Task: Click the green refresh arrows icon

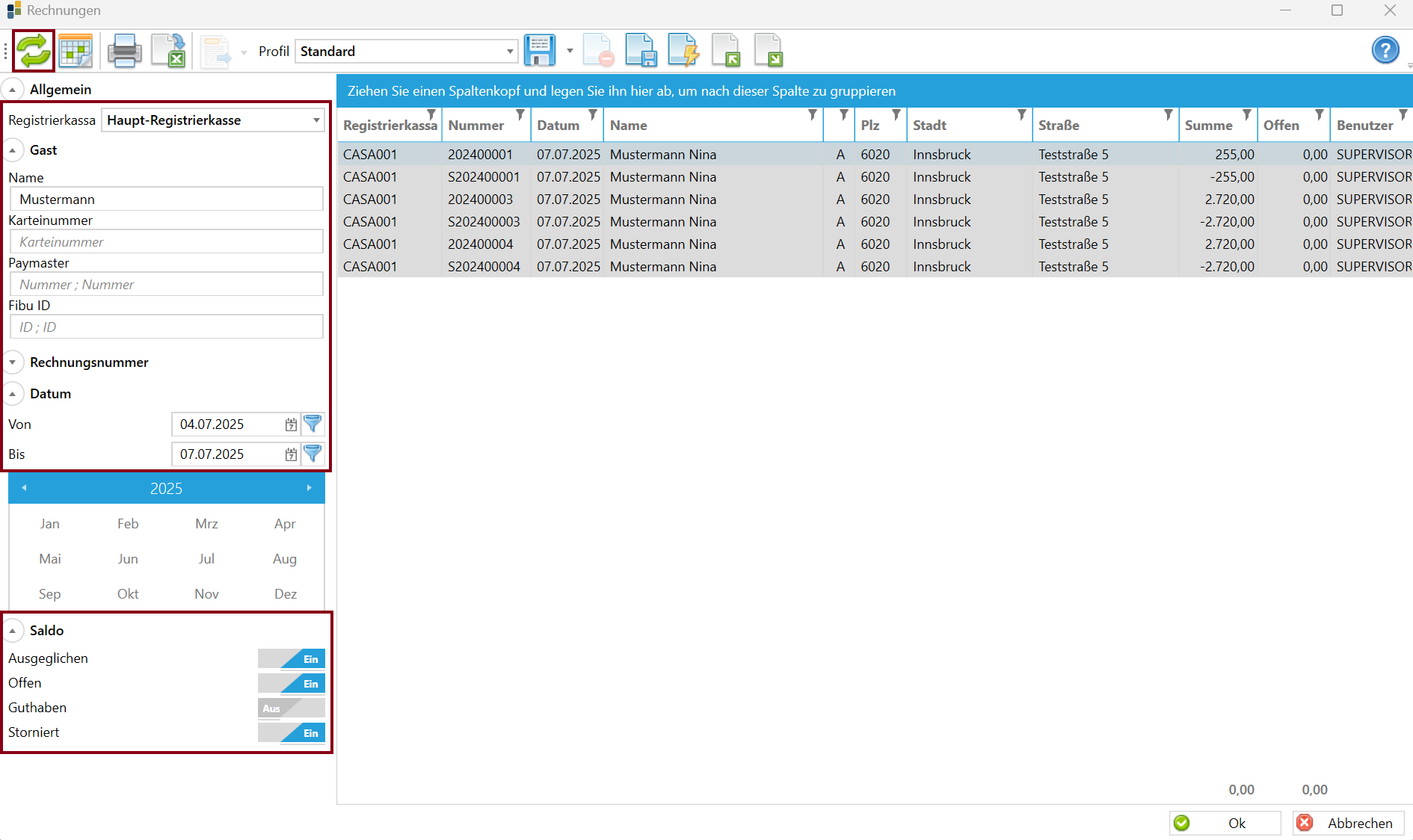Action: click(34, 51)
